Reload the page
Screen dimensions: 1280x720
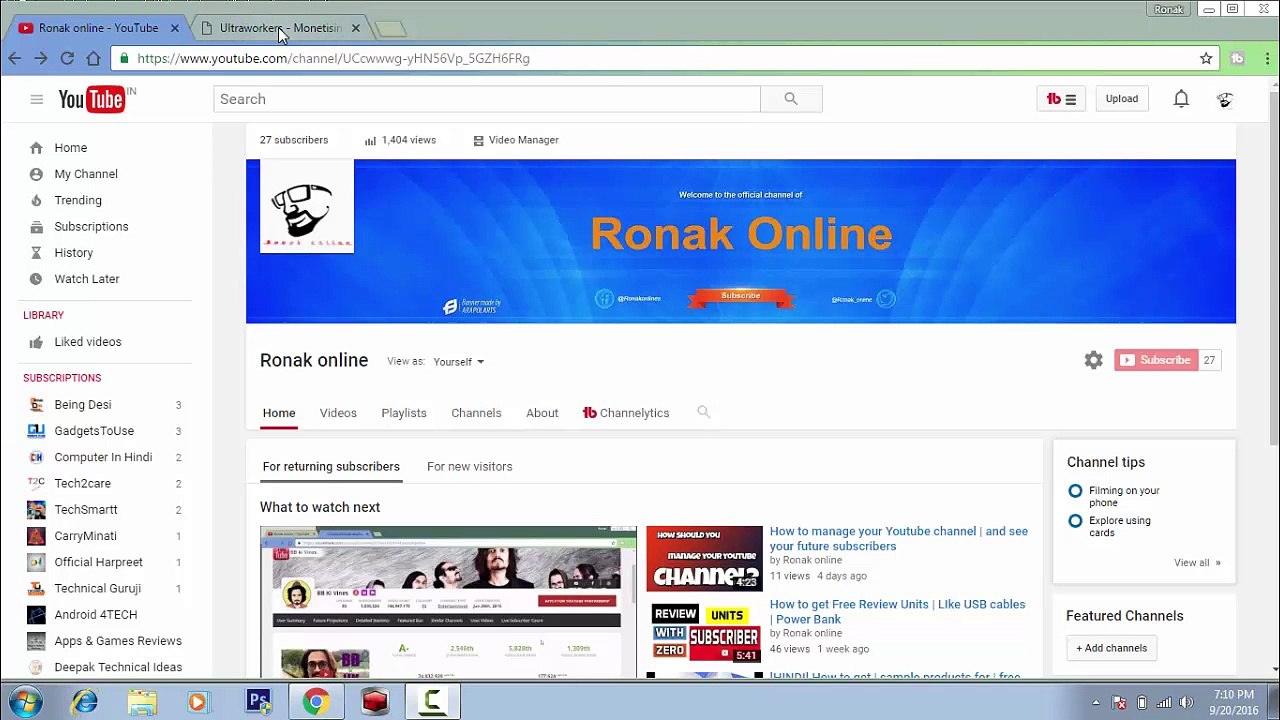point(67,58)
